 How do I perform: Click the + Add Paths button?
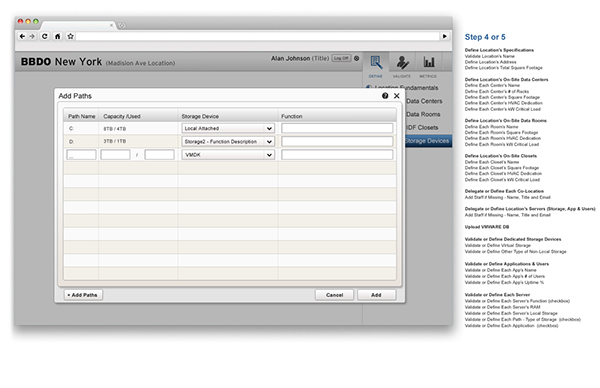pos(83,295)
